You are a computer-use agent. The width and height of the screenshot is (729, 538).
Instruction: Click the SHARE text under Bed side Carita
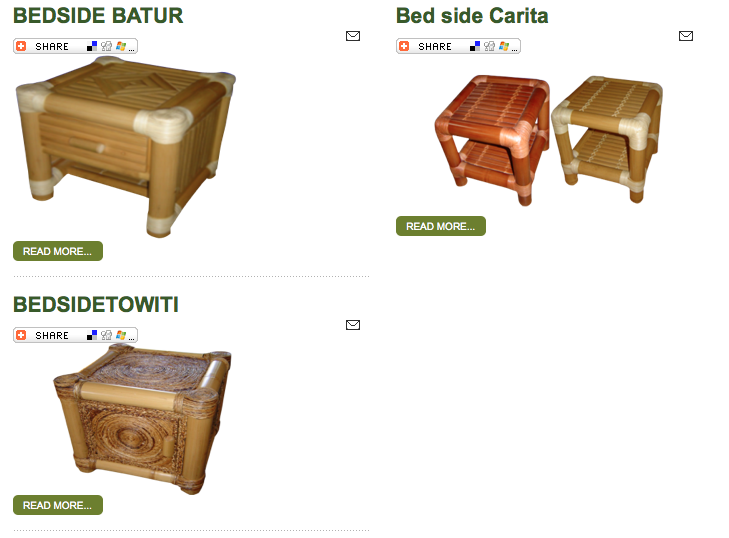click(x=435, y=46)
